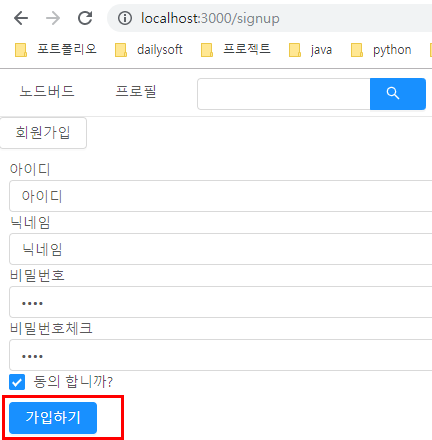Uncheck the 동의 합니까? checkbox
The image size is (432, 440).
(17, 382)
